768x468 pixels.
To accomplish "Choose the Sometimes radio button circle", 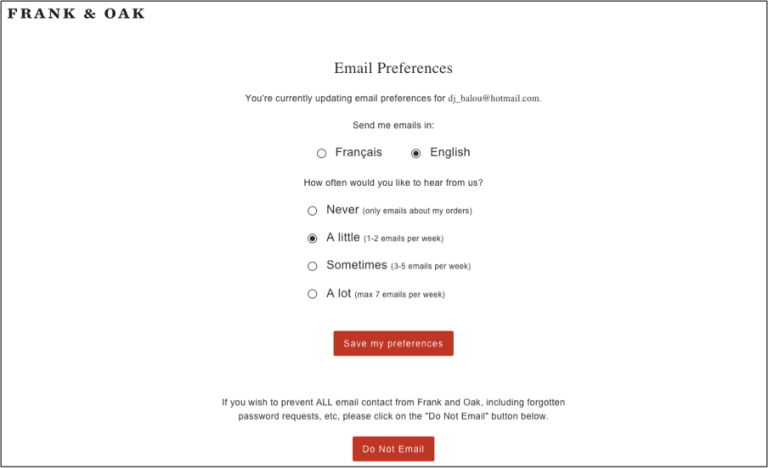I will click(312, 266).
